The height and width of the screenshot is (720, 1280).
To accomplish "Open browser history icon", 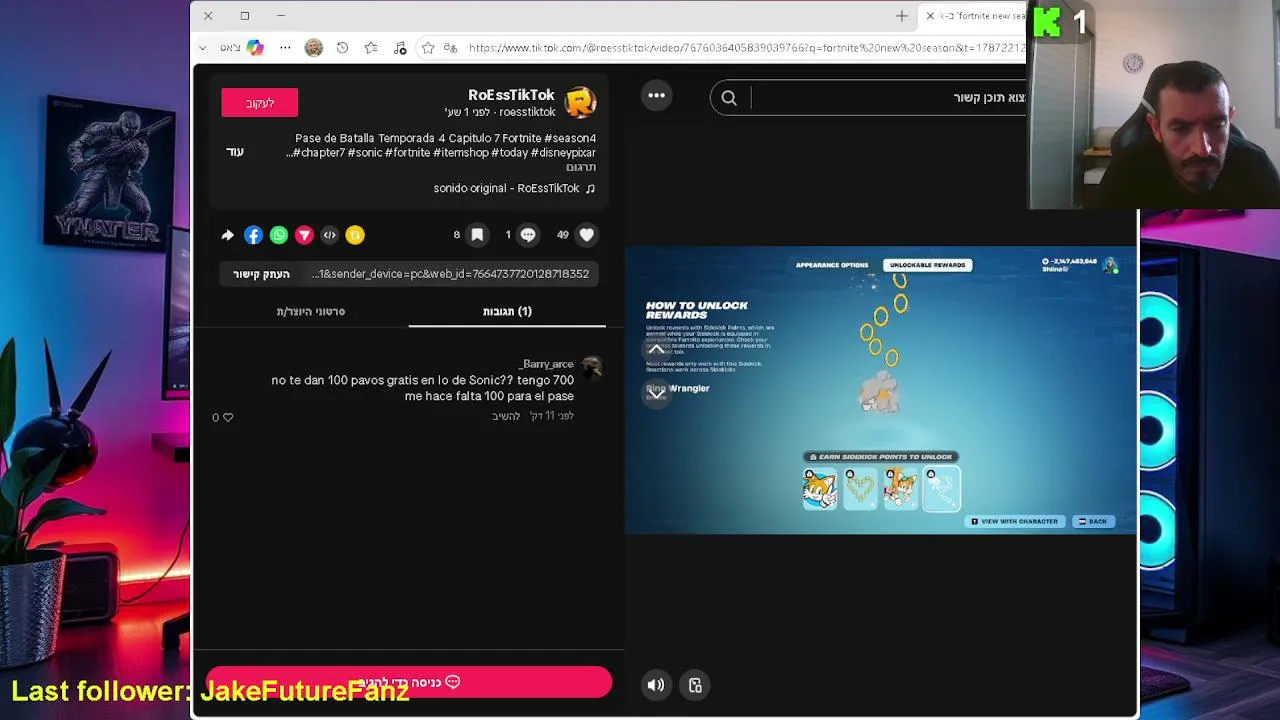I will coord(342,48).
